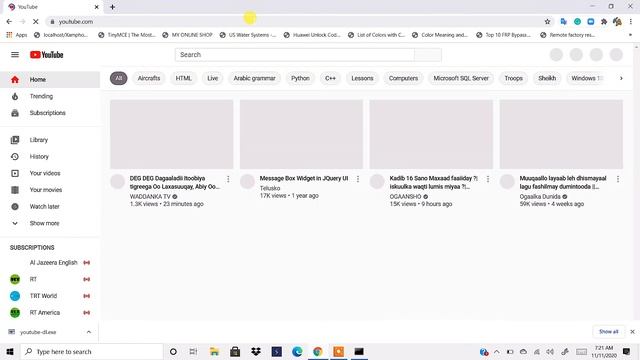
Task: Open Al Jazeera English subscription
Action: point(50,263)
